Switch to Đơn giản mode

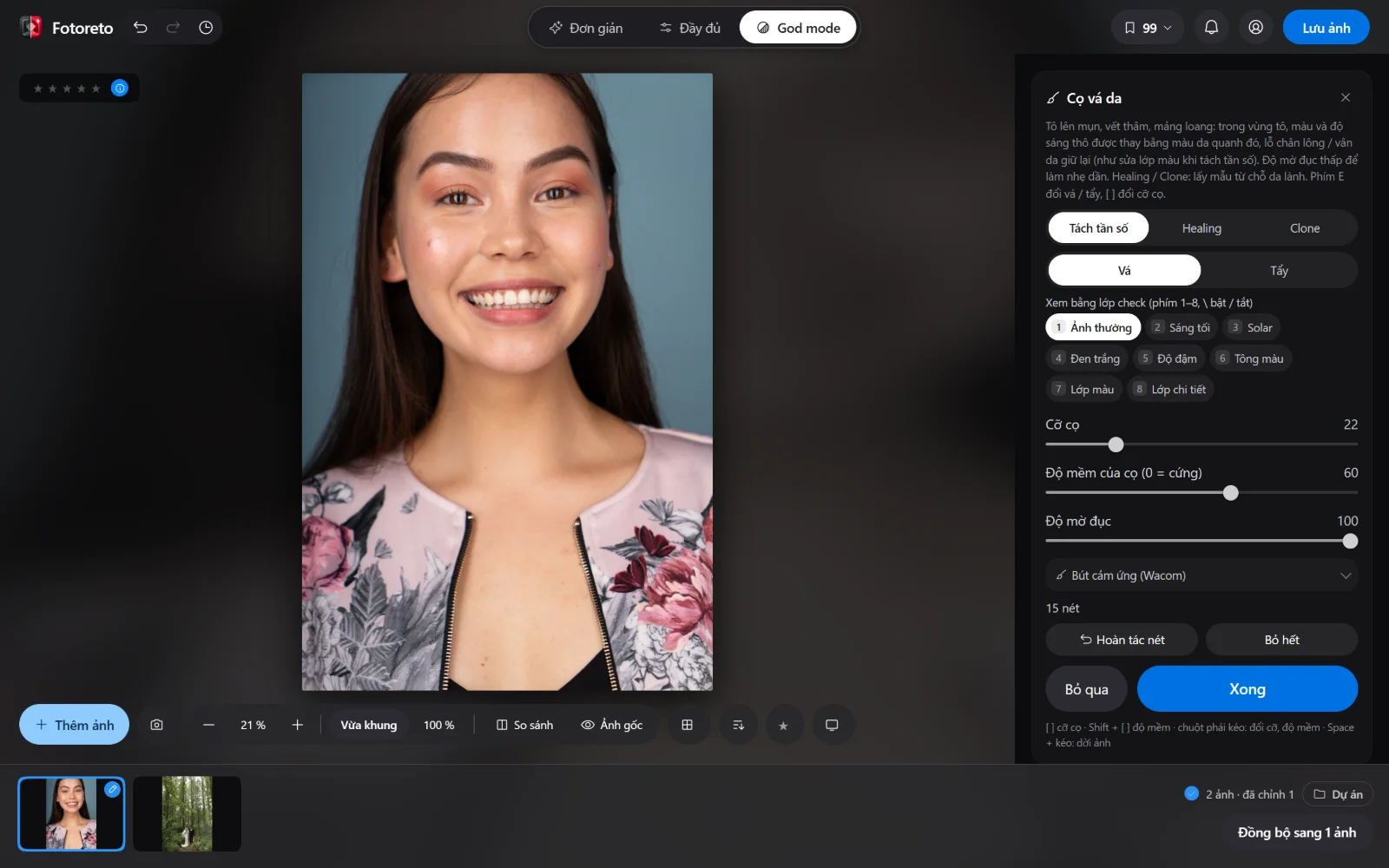coord(586,28)
